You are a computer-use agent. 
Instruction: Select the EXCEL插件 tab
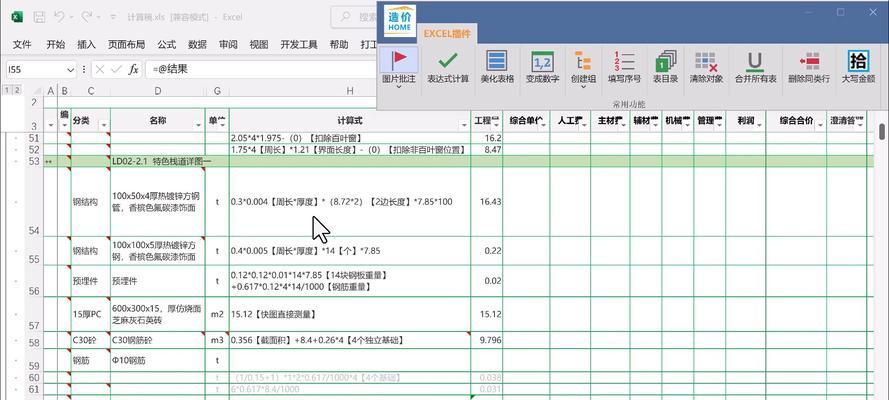447,33
